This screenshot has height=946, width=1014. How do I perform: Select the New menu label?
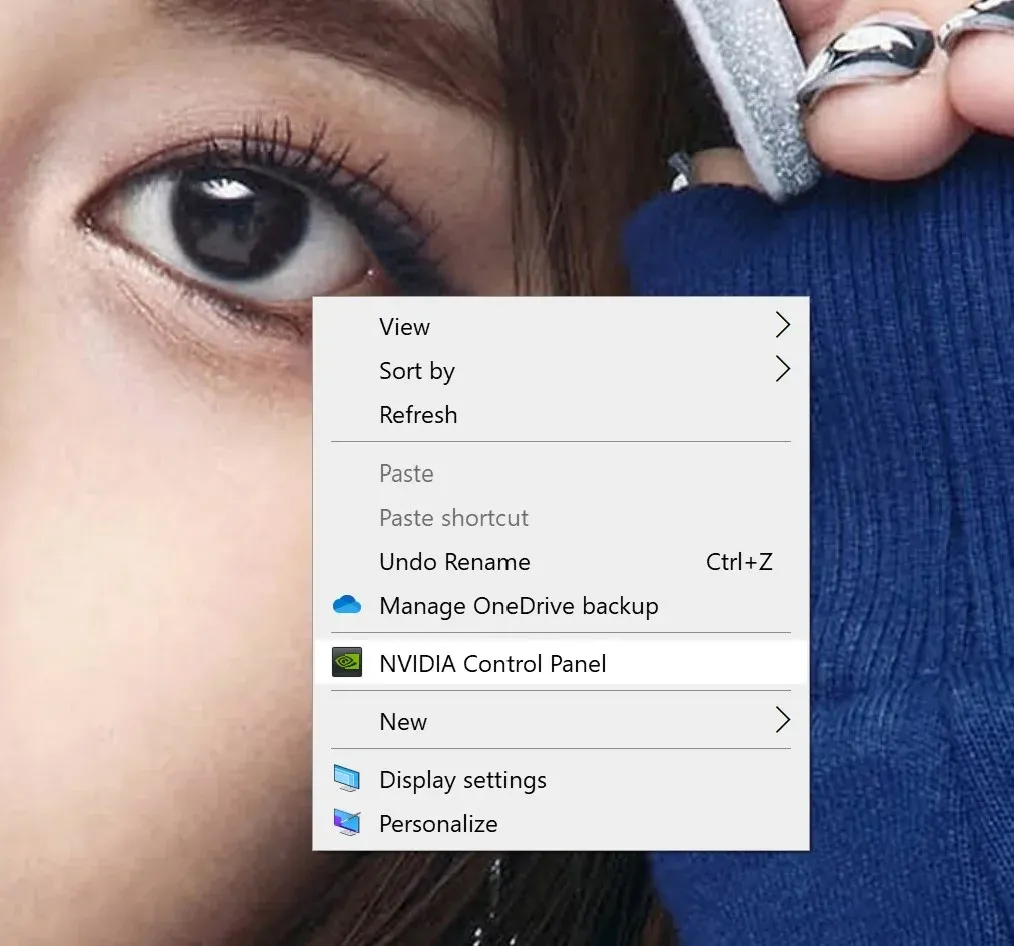point(403,722)
